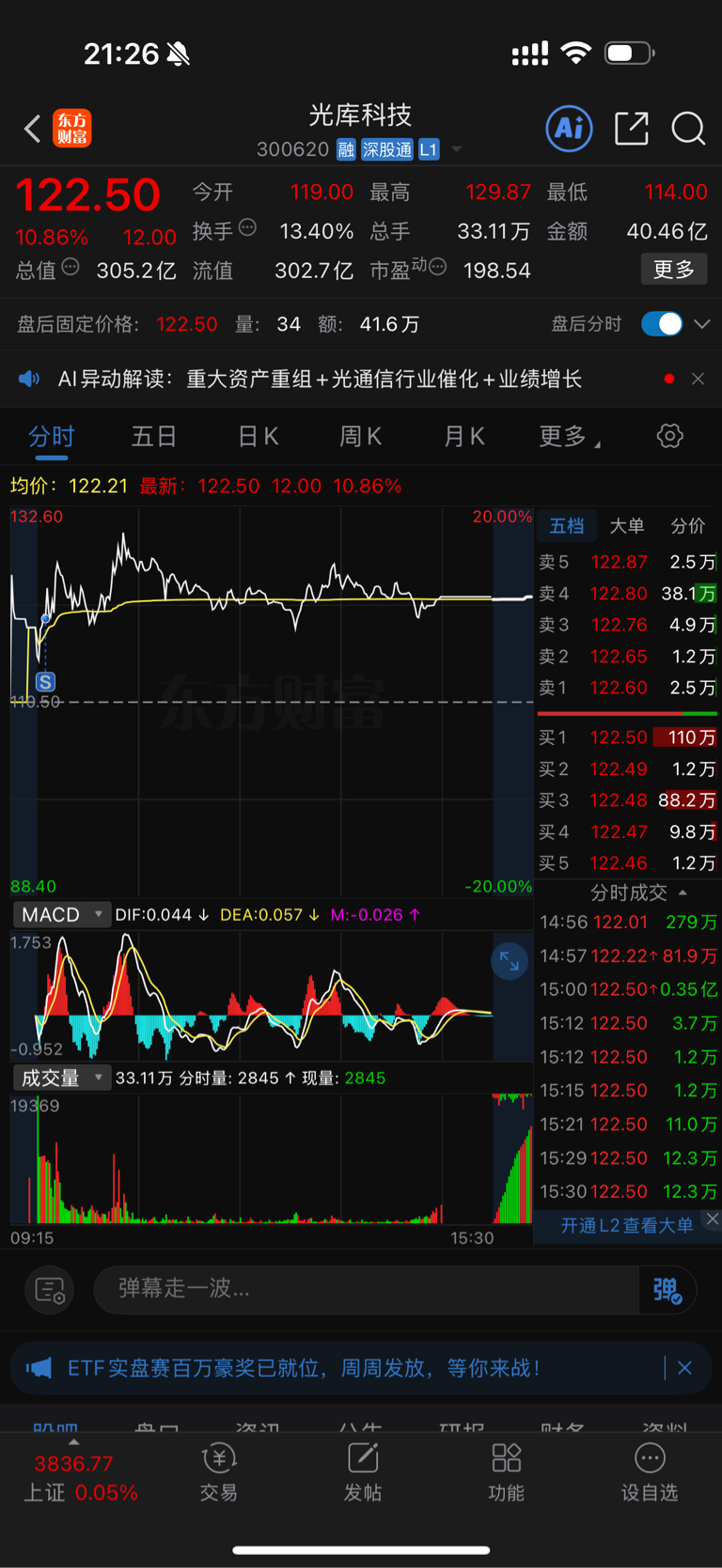Collapse the 分时成交 section arrow
The image size is (722, 1568).
pyautogui.click(x=683, y=893)
